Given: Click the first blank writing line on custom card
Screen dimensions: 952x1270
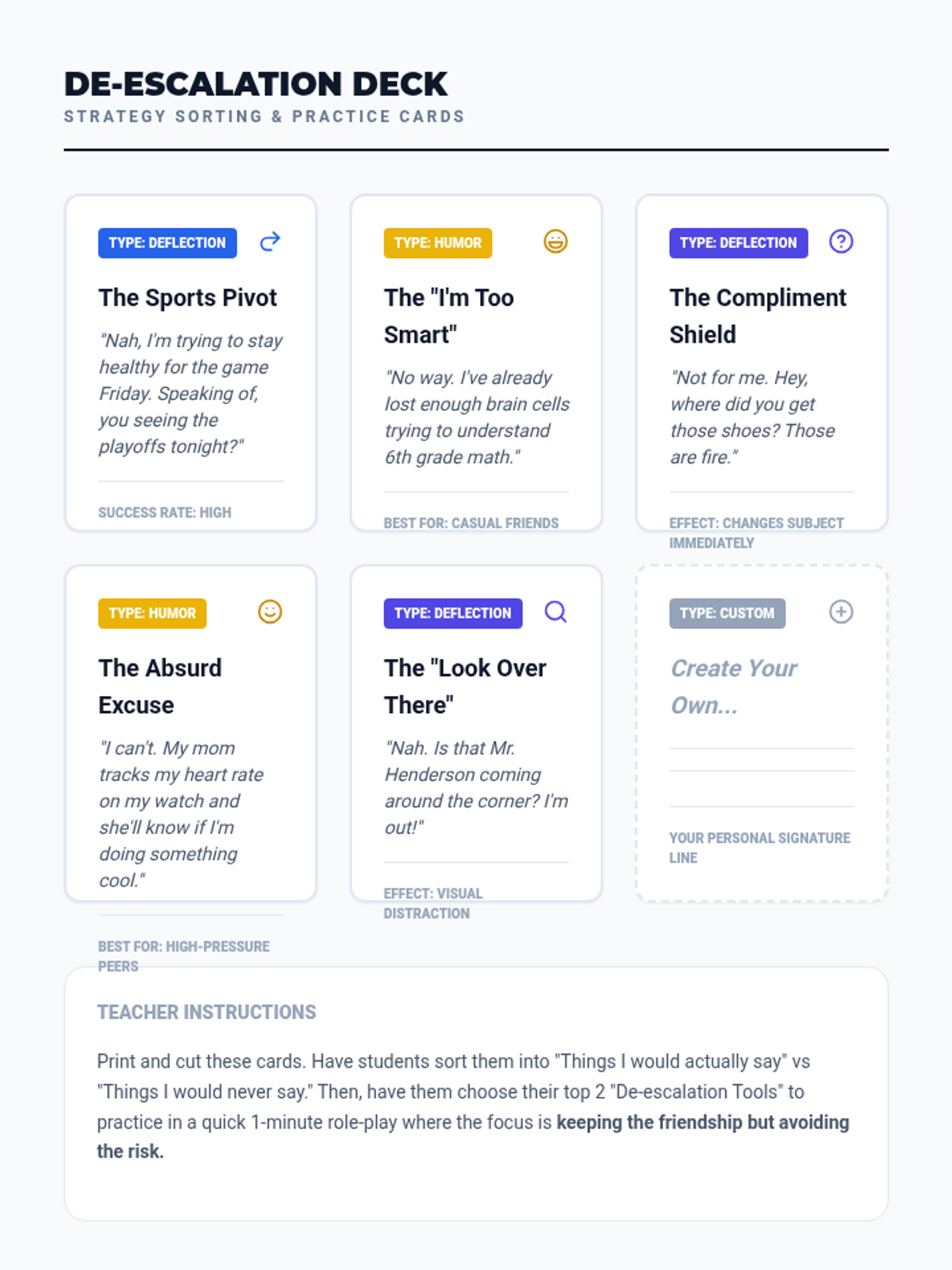Looking at the screenshot, I should point(762,749).
